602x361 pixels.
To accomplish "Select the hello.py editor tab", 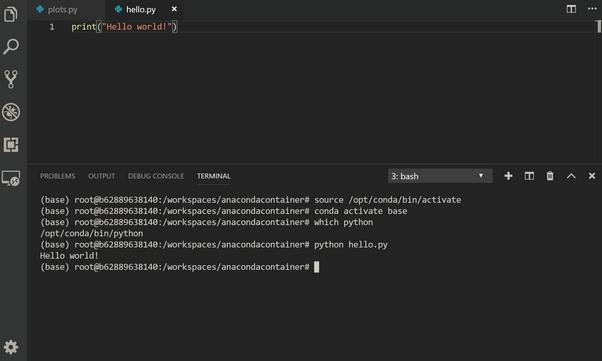I will coord(141,9).
